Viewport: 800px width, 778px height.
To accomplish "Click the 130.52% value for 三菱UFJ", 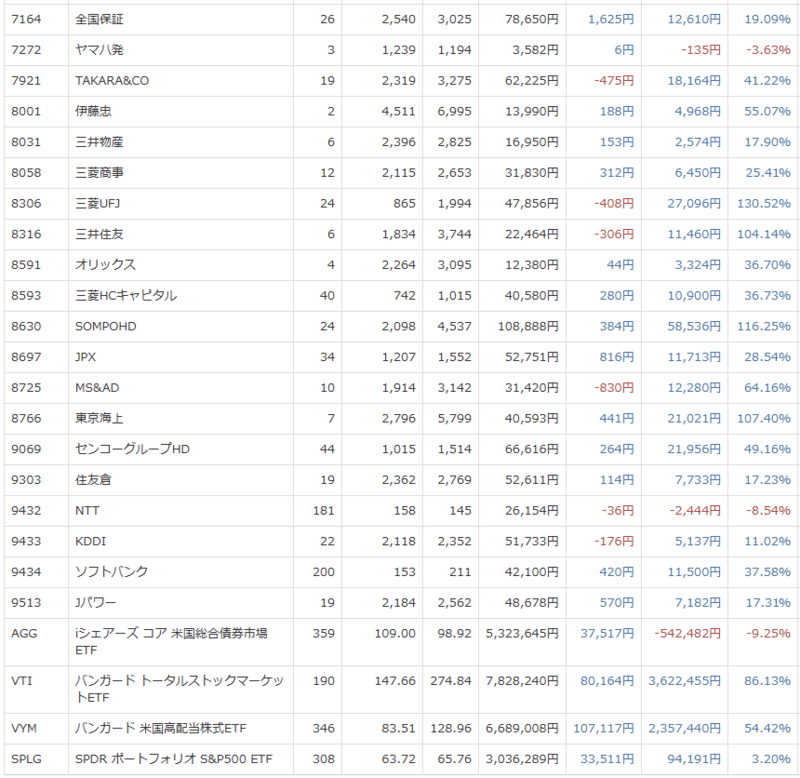I will coord(764,204).
